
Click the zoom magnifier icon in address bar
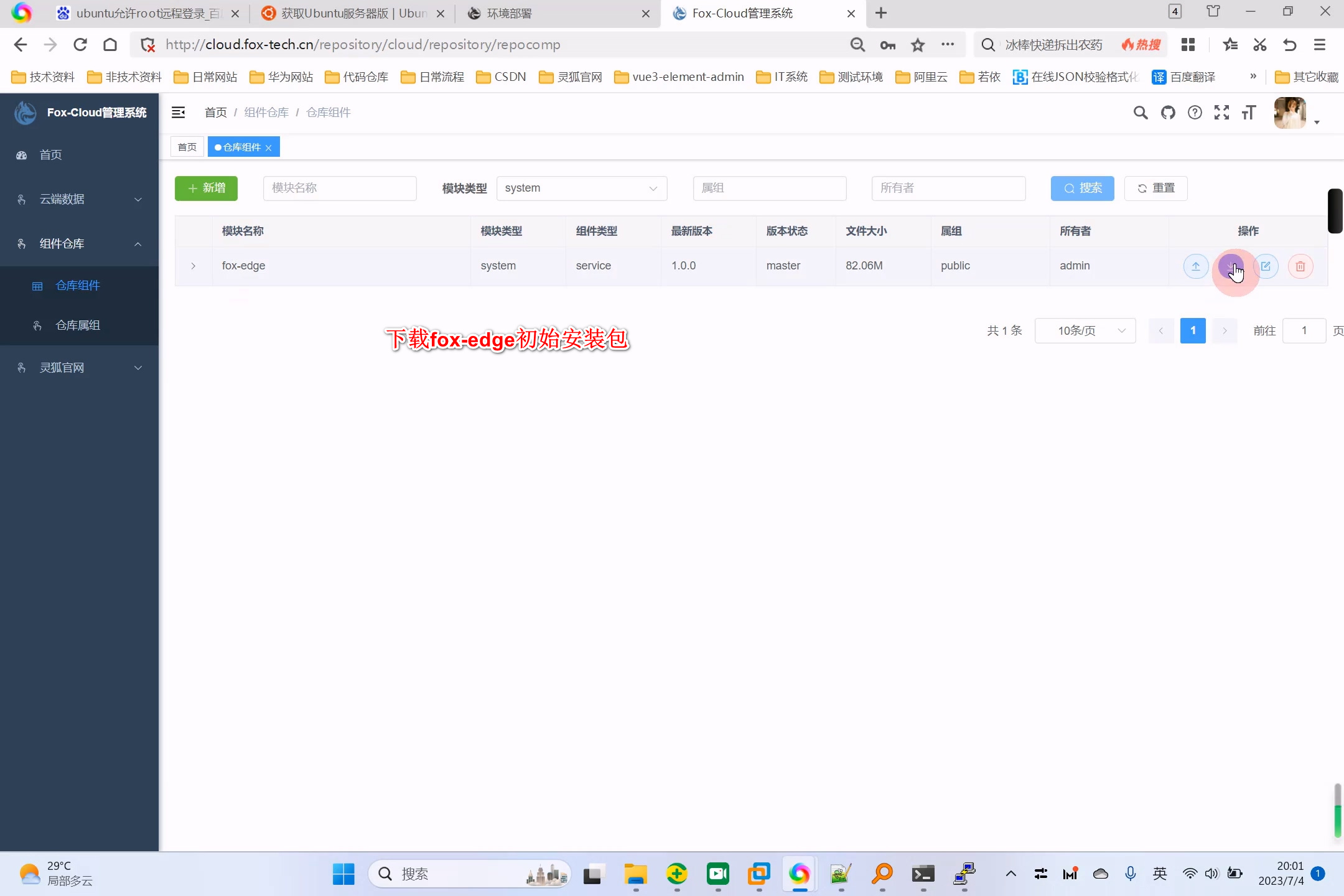pyautogui.click(x=858, y=45)
